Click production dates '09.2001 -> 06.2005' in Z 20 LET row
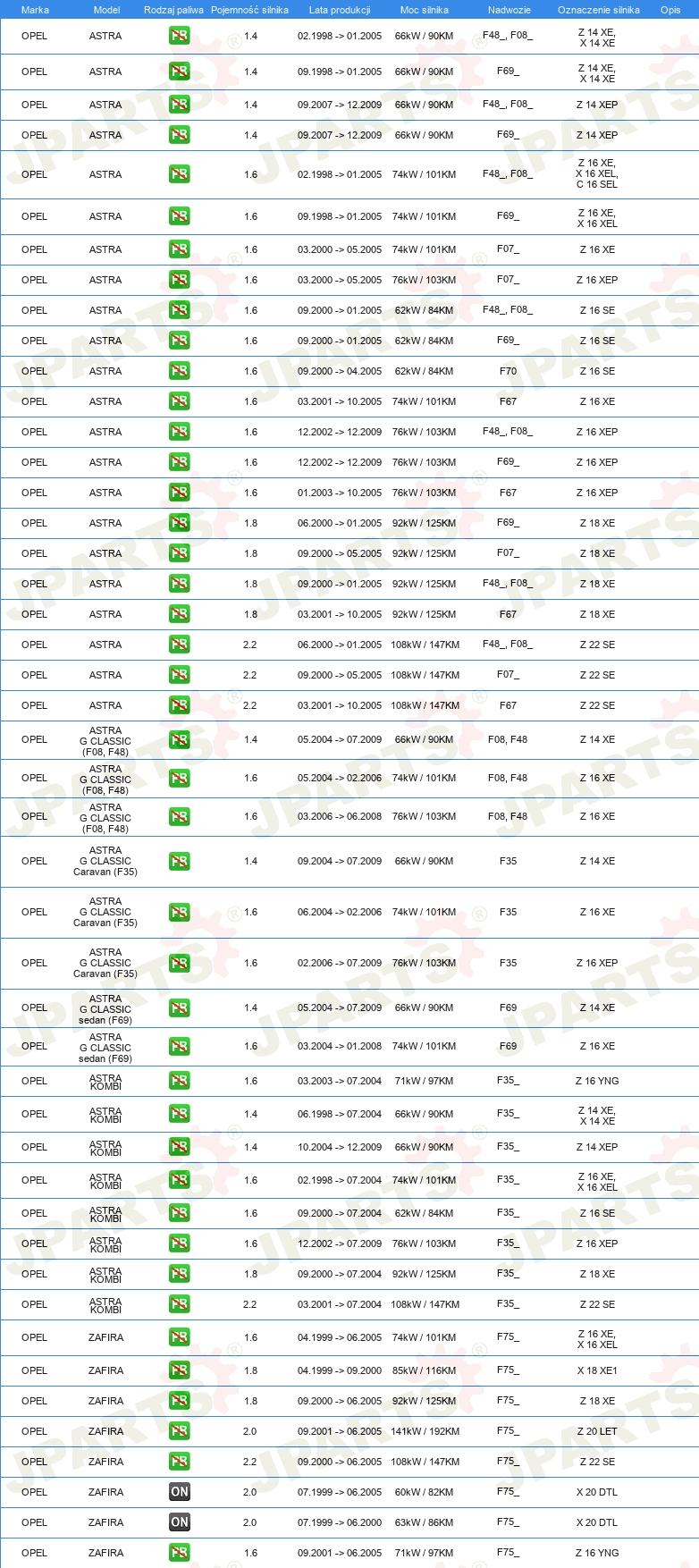Image resolution: width=699 pixels, height=1568 pixels. pyautogui.click(x=340, y=1431)
